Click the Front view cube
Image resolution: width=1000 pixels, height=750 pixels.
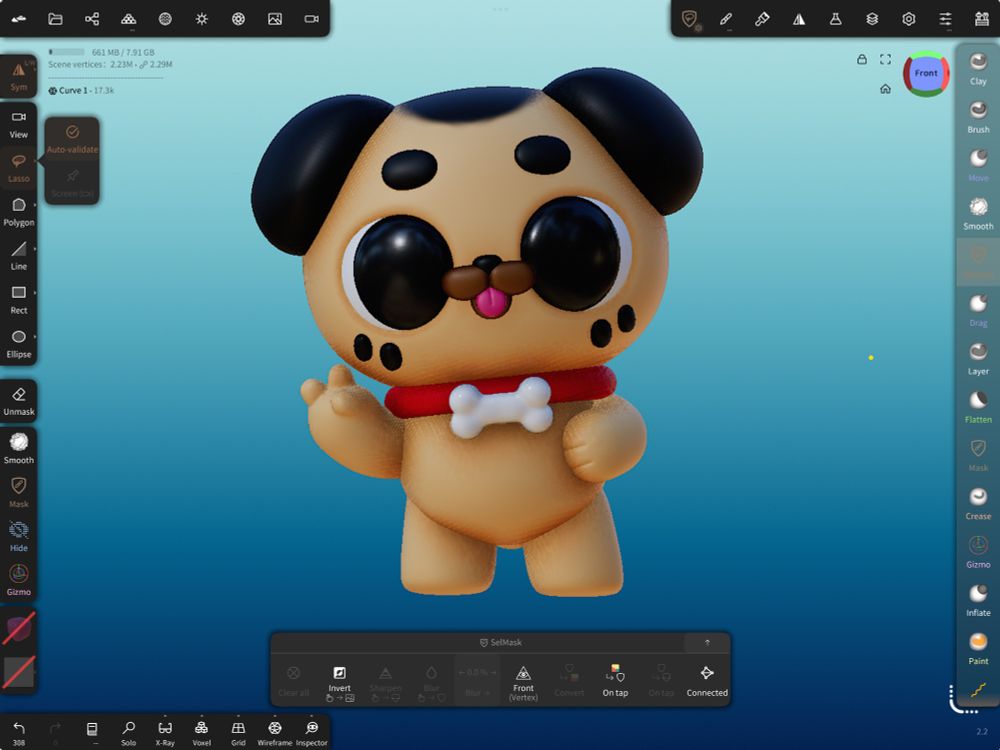click(x=926, y=73)
